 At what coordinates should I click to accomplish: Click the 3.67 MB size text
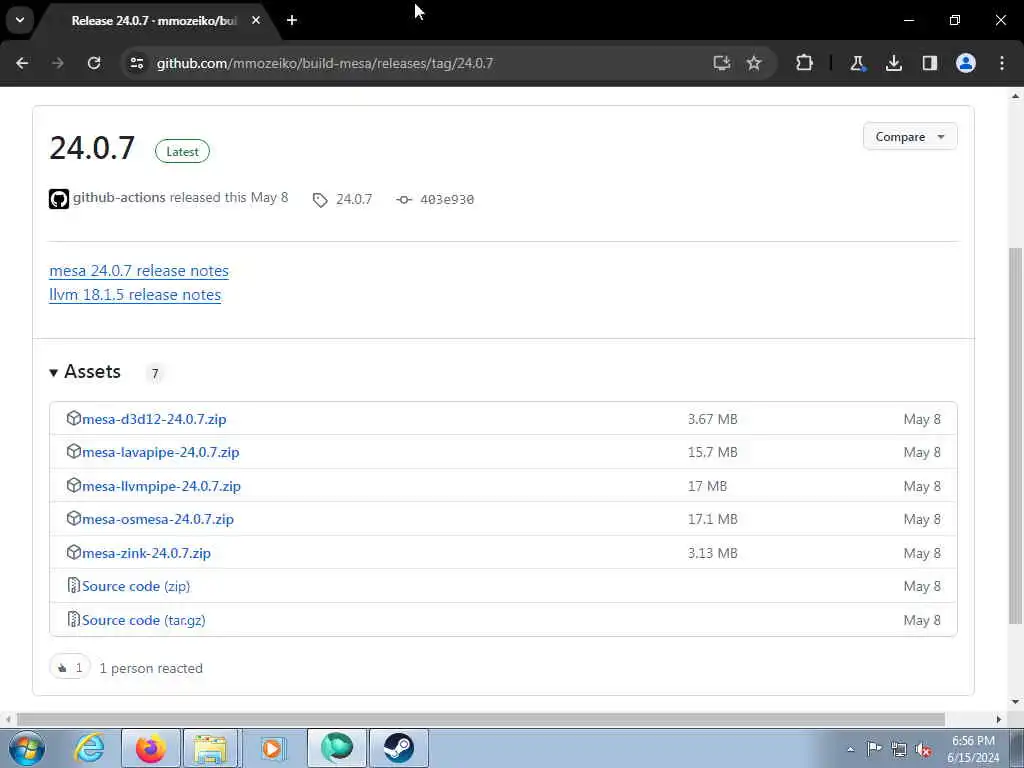(x=712, y=419)
